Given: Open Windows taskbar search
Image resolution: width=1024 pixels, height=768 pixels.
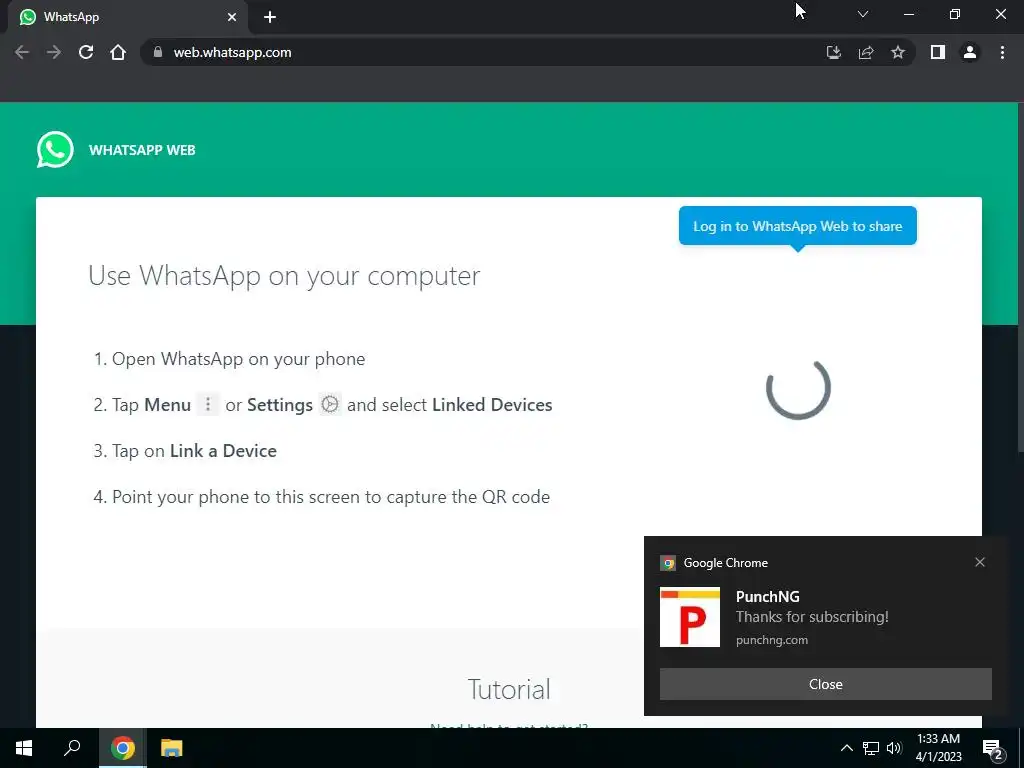Looking at the screenshot, I should point(72,748).
